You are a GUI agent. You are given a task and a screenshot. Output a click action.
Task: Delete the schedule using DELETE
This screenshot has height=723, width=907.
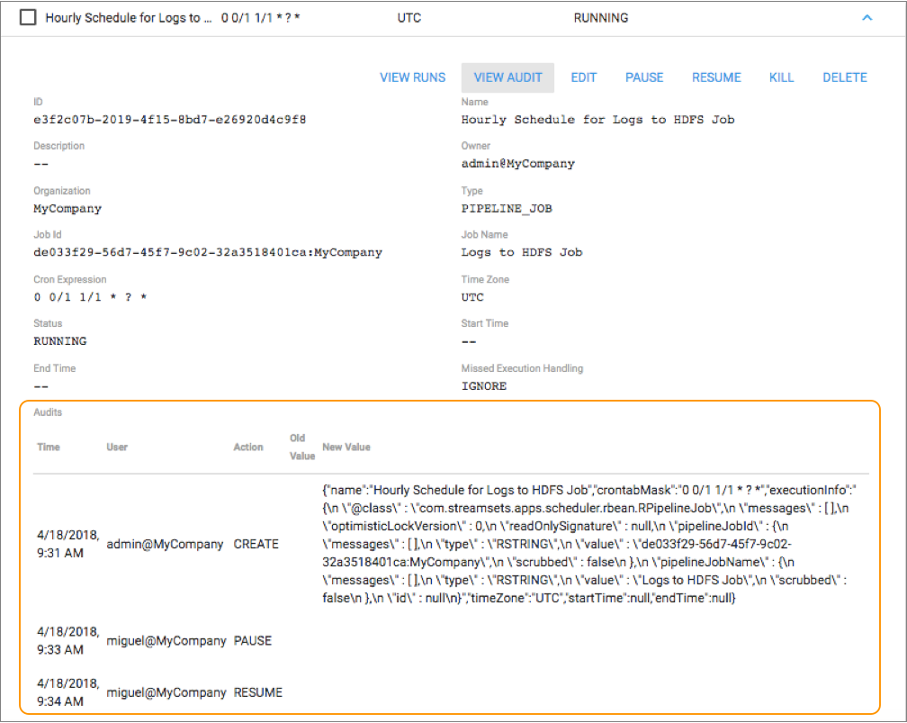(x=844, y=77)
